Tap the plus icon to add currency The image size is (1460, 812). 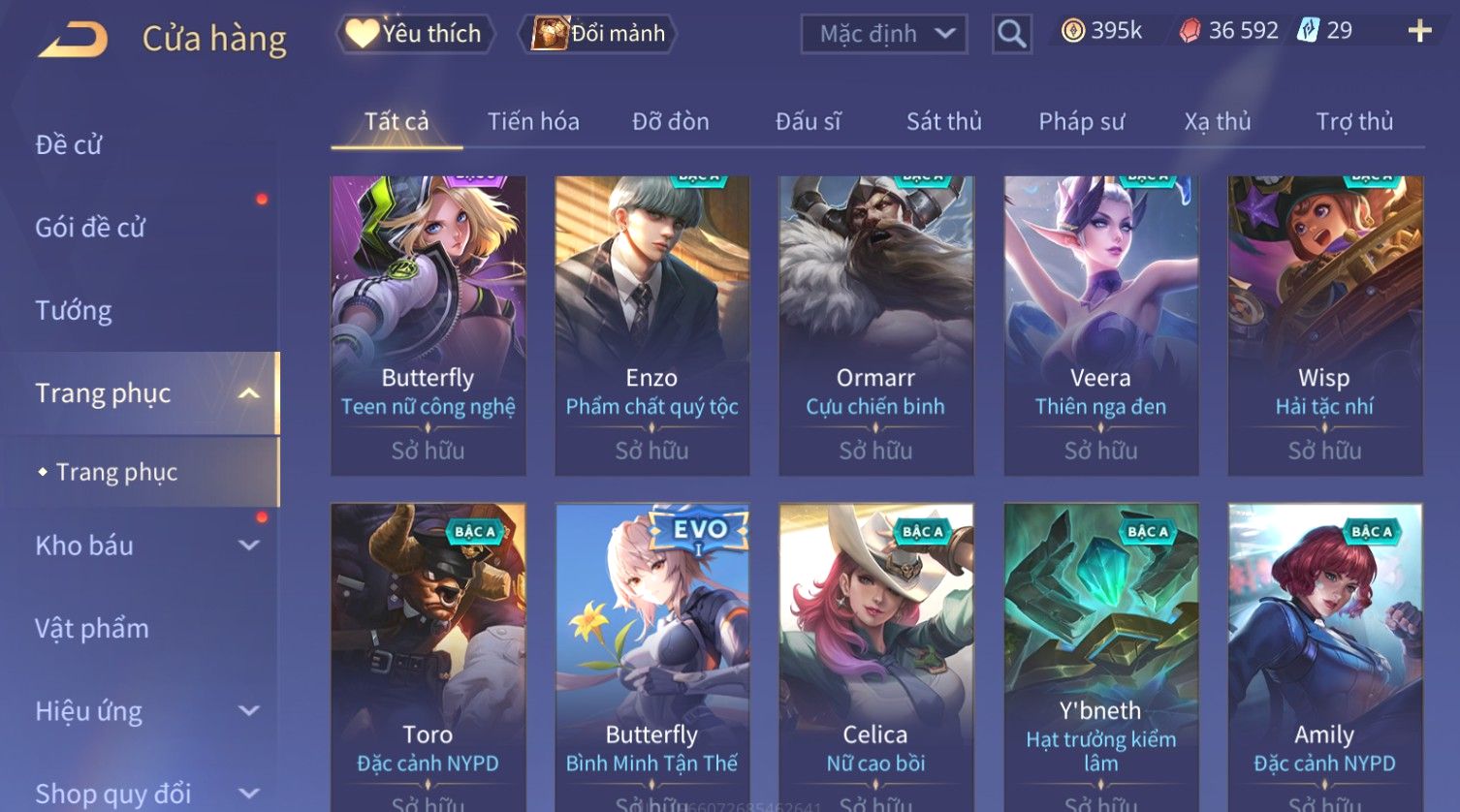tap(1419, 31)
